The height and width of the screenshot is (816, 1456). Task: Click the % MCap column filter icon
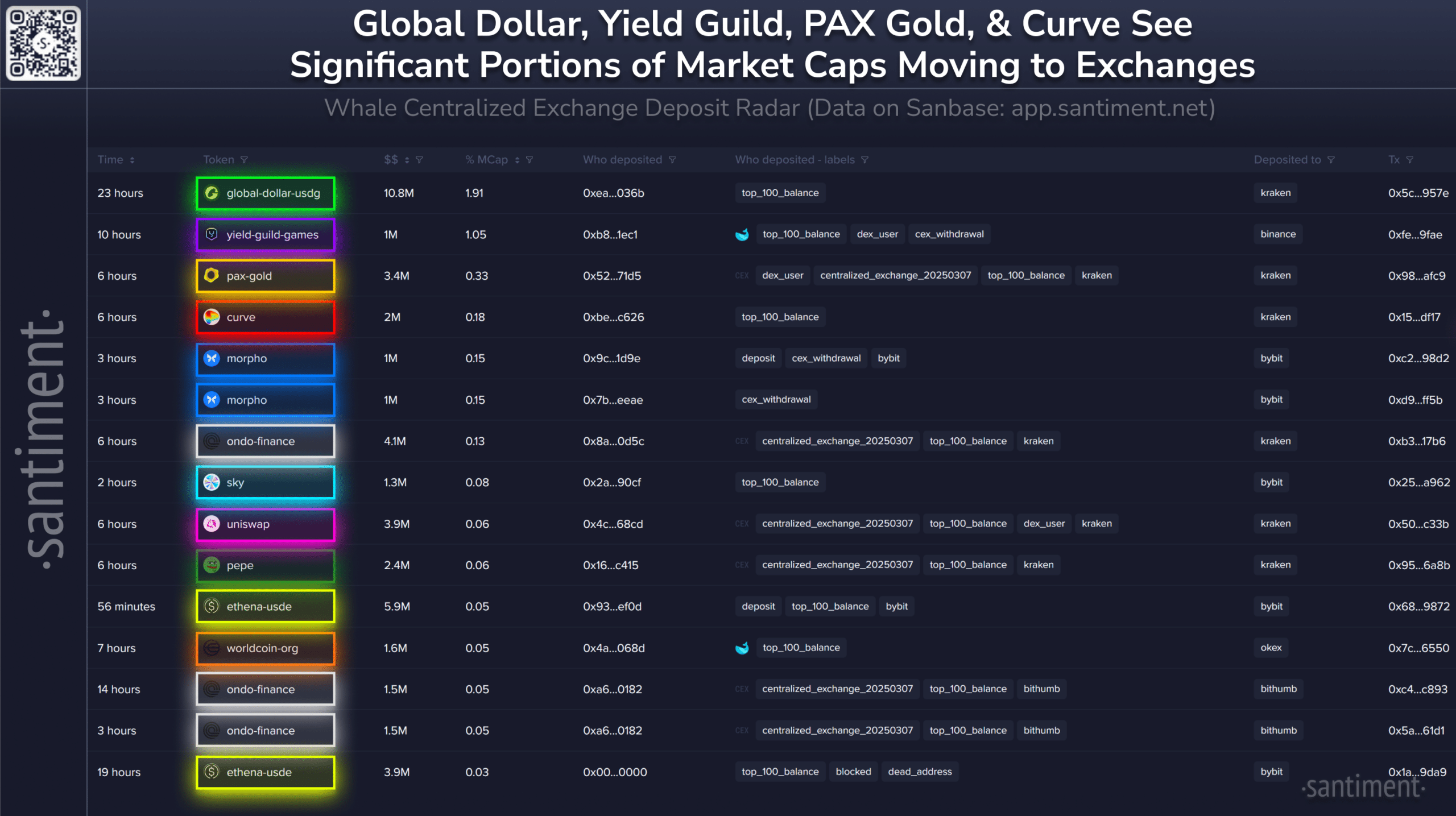tap(530, 160)
